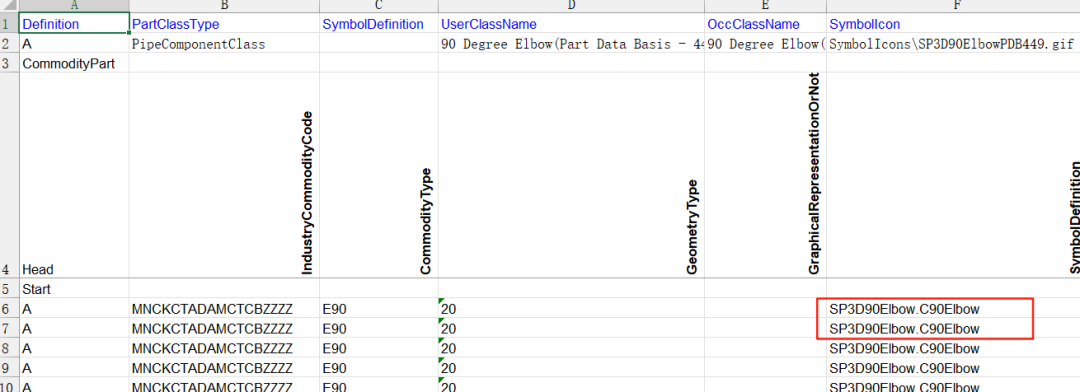Select entire column D via its header
1080x392 pixels.
[571, 6]
